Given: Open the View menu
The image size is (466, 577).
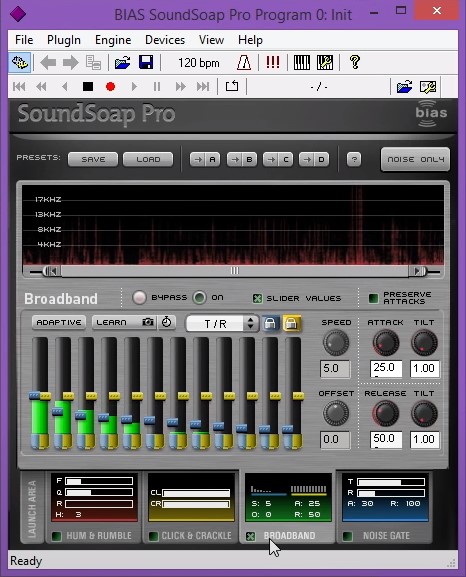Looking at the screenshot, I should 211,40.
